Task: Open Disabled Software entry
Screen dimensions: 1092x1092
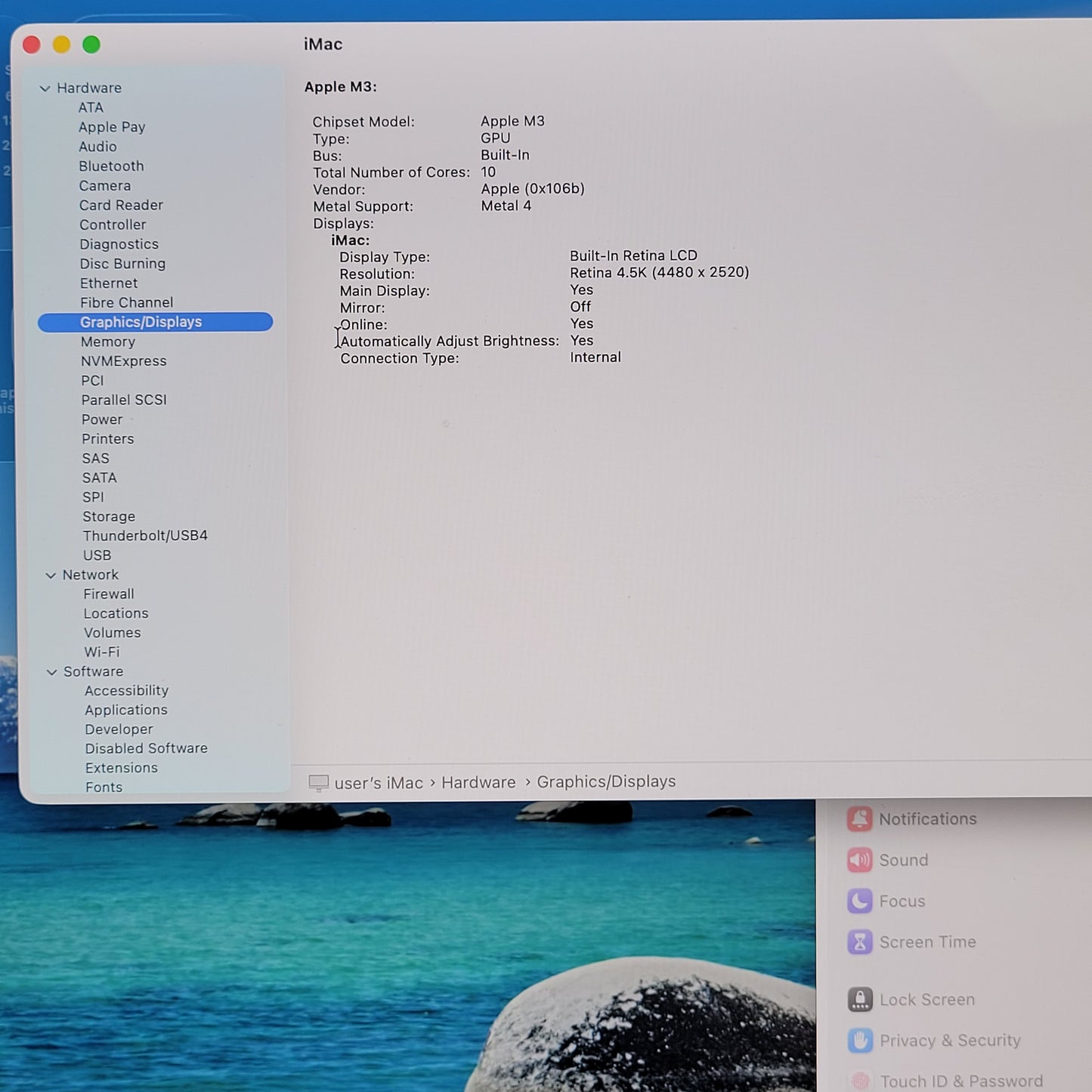Action: point(146,748)
